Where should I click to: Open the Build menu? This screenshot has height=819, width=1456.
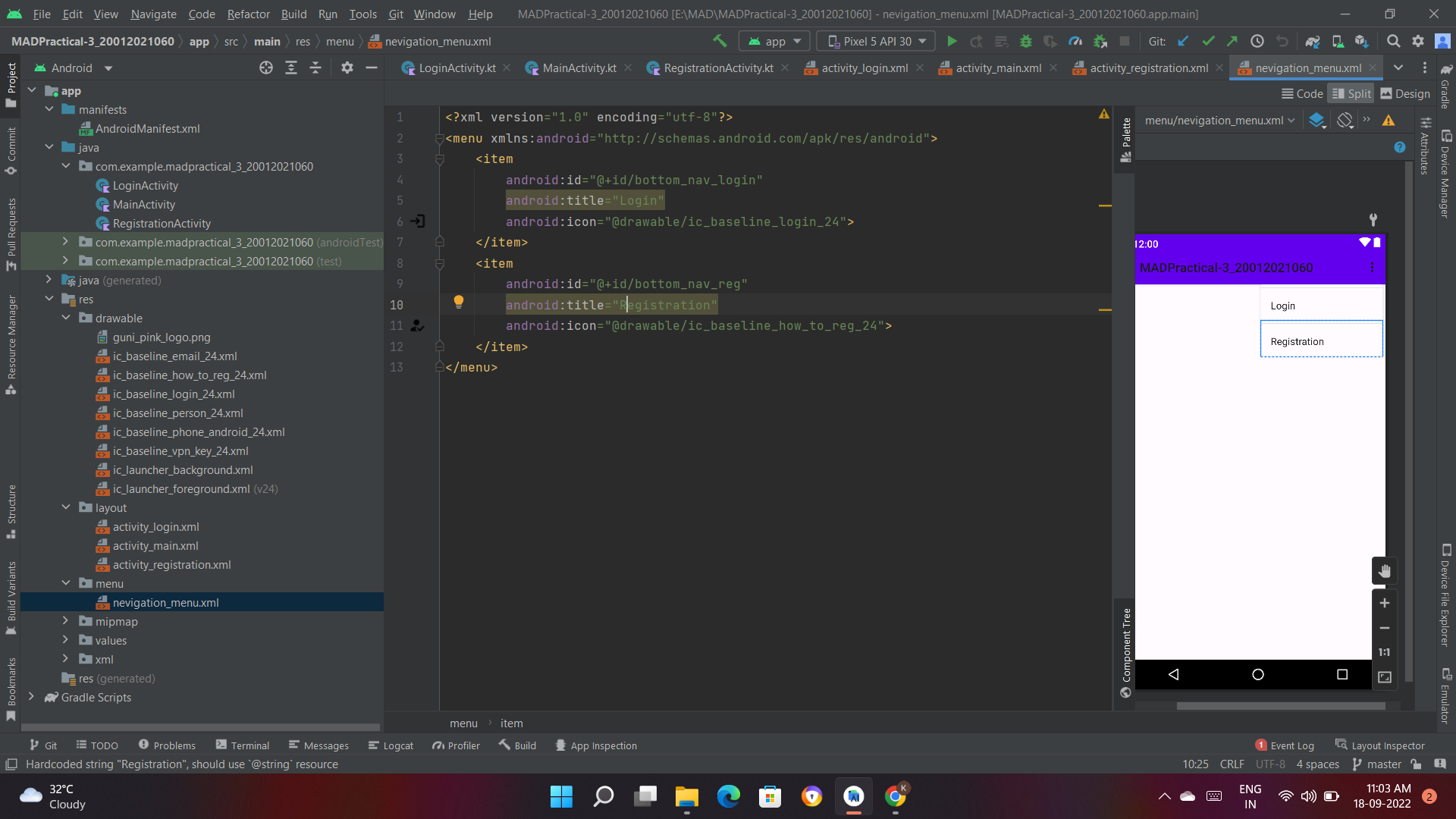point(293,14)
